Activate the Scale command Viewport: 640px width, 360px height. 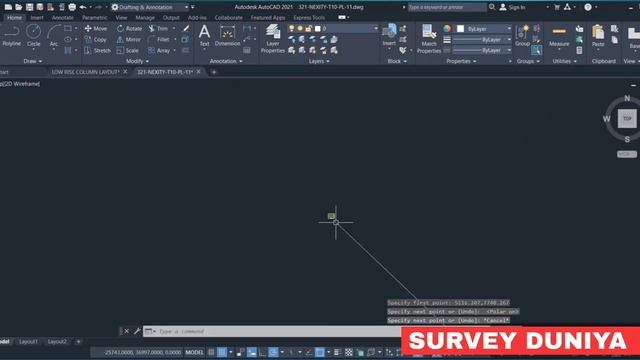pyautogui.click(x=127, y=51)
